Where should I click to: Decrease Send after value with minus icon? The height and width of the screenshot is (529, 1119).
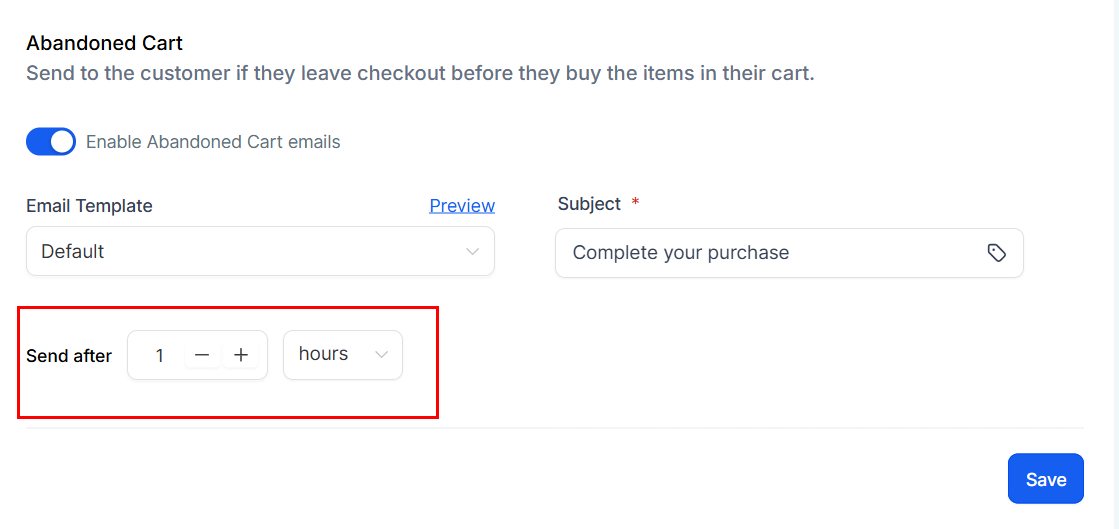point(203,355)
